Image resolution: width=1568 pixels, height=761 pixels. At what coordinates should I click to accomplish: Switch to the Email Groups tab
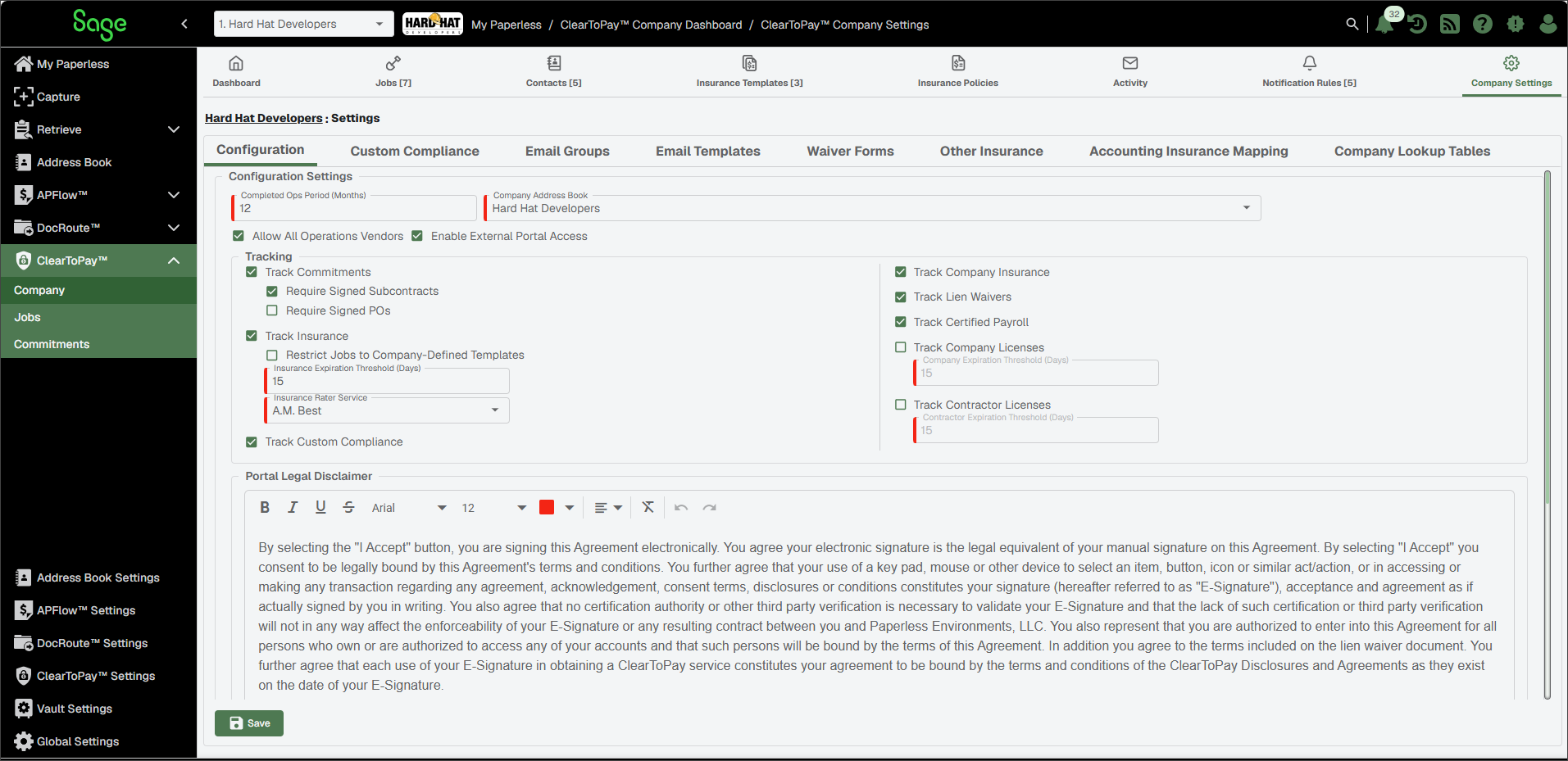coord(567,151)
